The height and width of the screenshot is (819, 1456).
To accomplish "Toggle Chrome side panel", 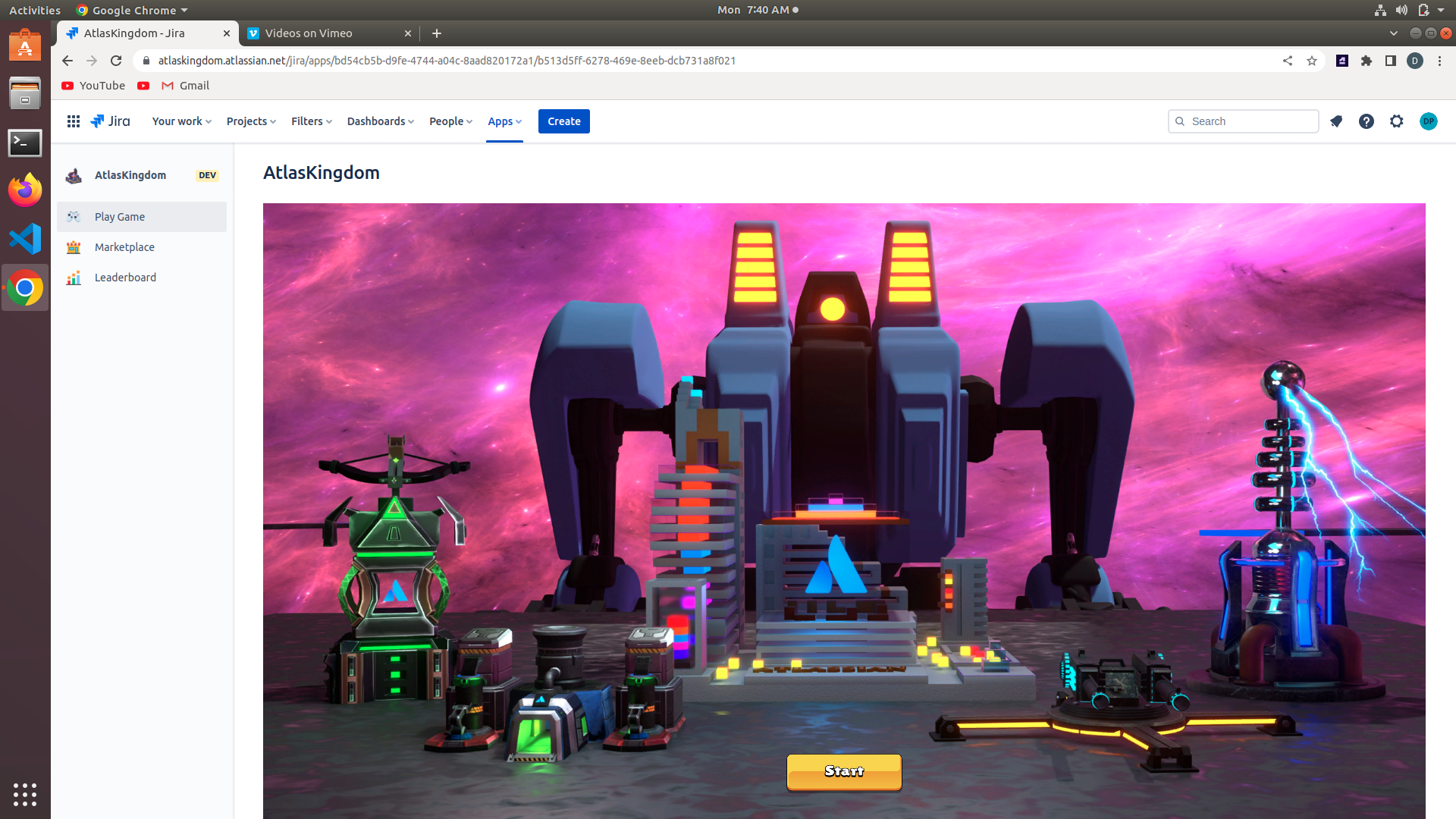I will (1391, 61).
